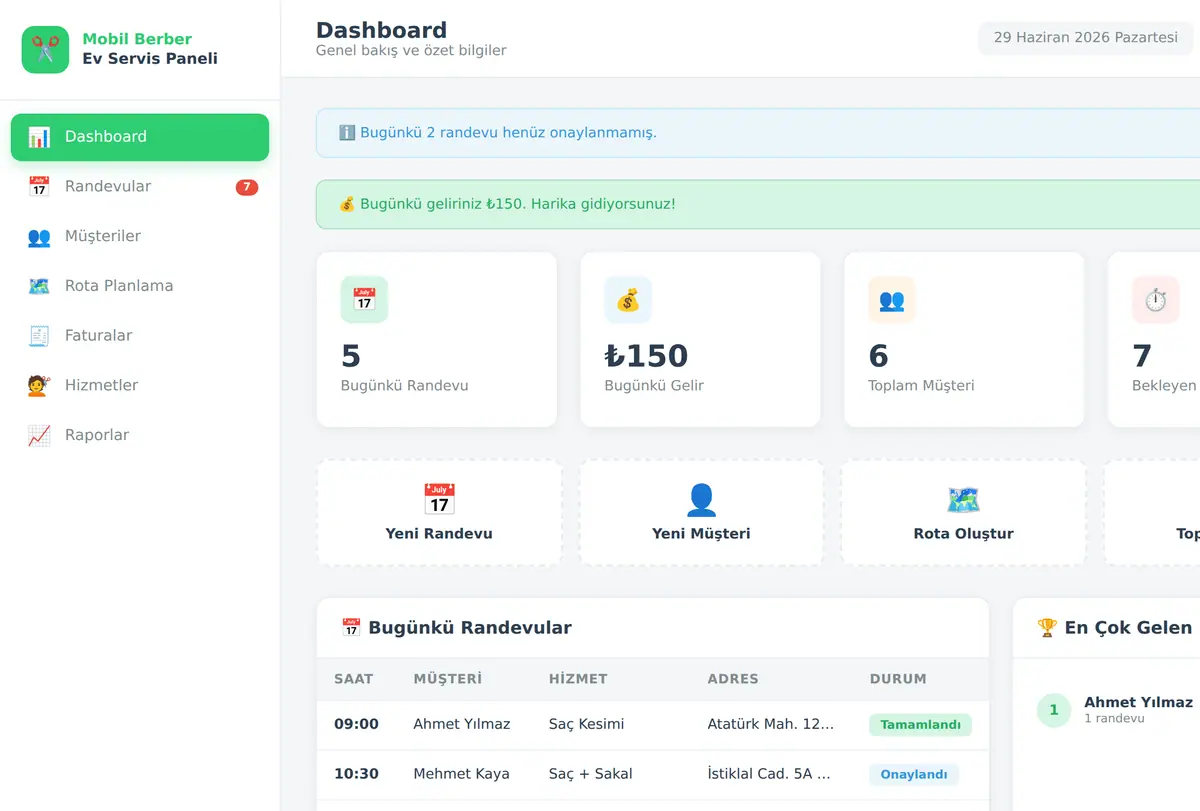Click Ahmet Yılmaz in the appointments table
This screenshot has width=1200, height=811.
pyautogui.click(x=462, y=724)
